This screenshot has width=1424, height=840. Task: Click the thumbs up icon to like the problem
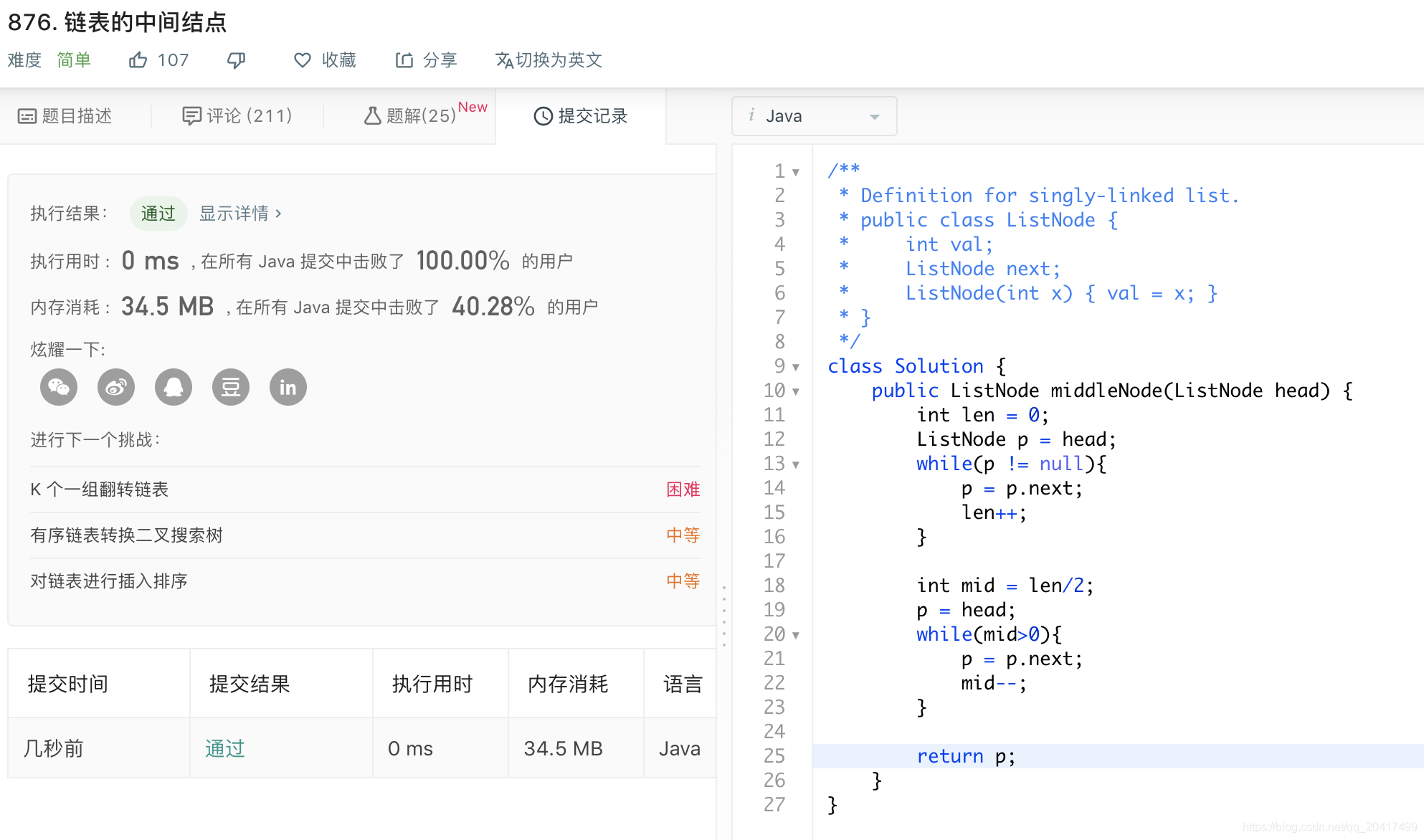tap(138, 59)
